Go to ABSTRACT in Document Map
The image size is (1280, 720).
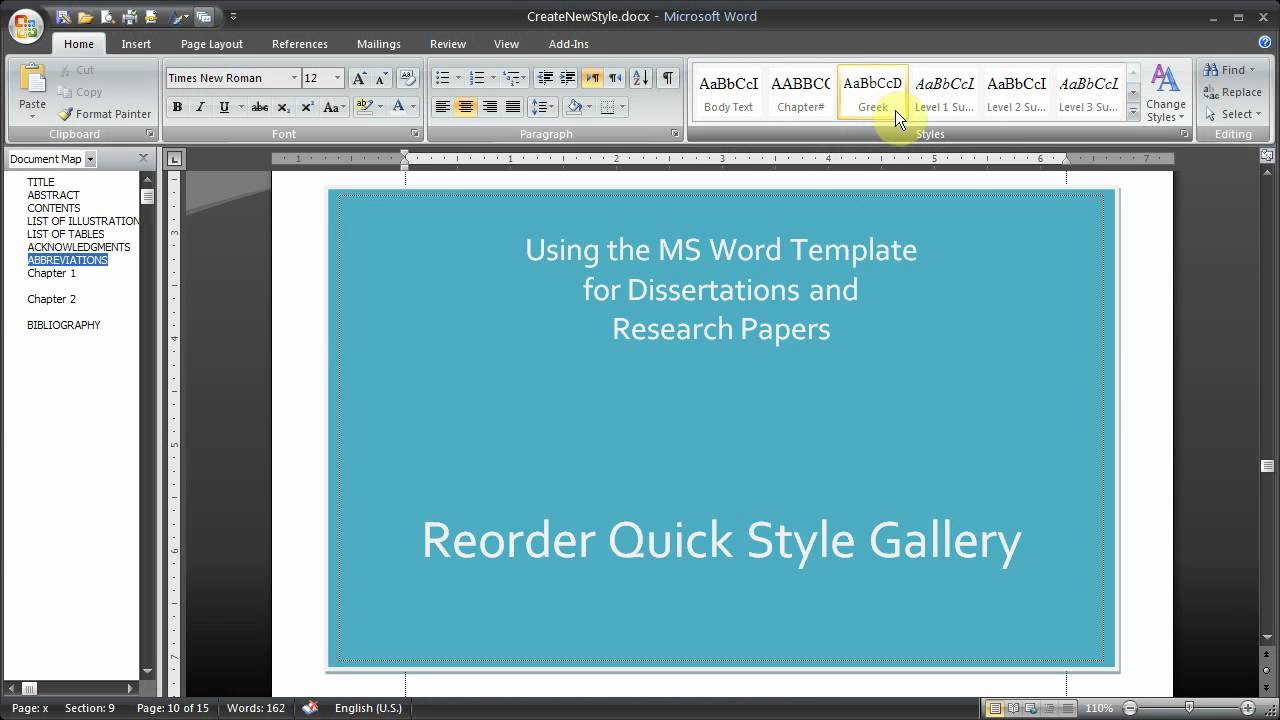pyautogui.click(x=53, y=195)
